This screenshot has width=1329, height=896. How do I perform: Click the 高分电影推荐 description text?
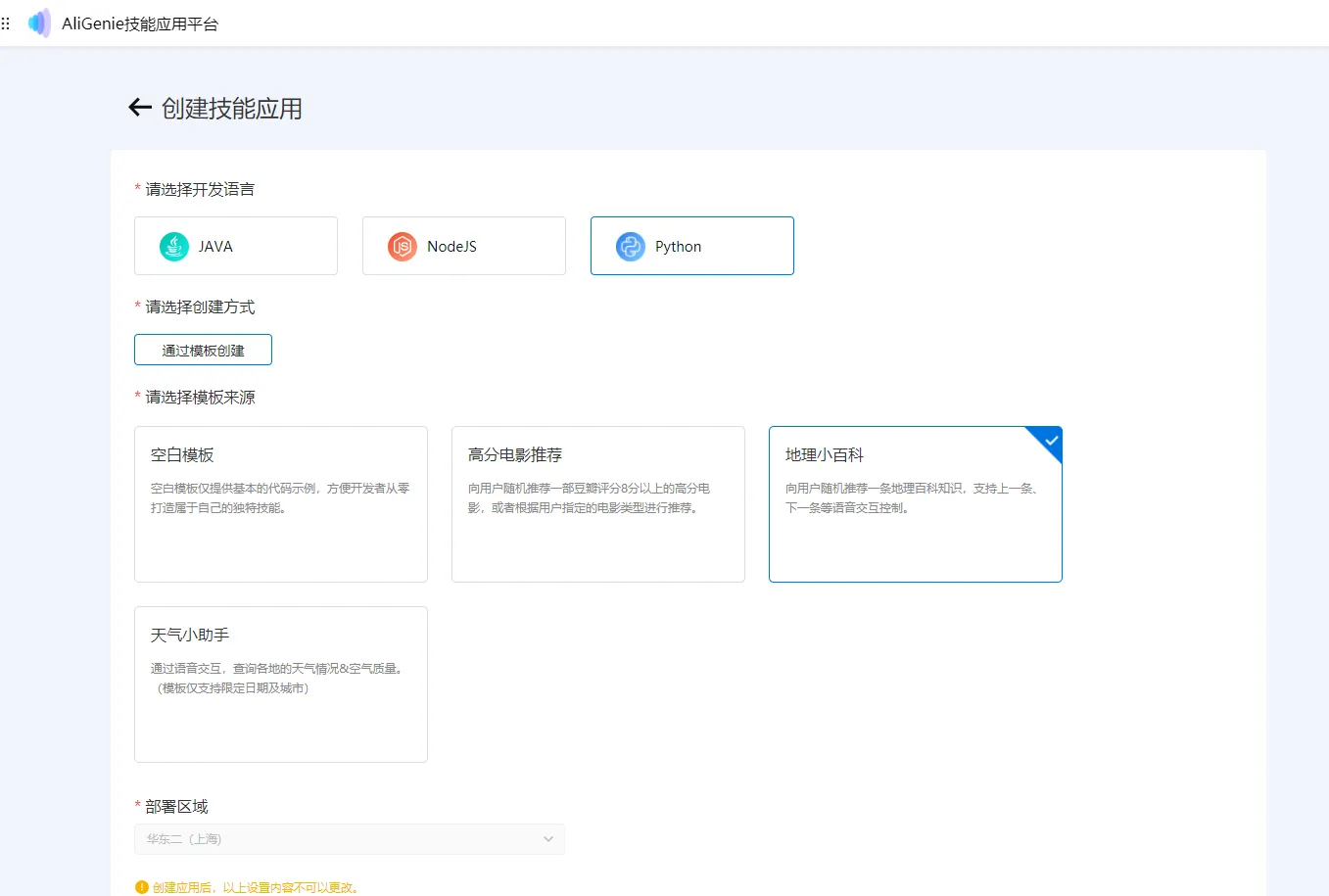(x=590, y=497)
